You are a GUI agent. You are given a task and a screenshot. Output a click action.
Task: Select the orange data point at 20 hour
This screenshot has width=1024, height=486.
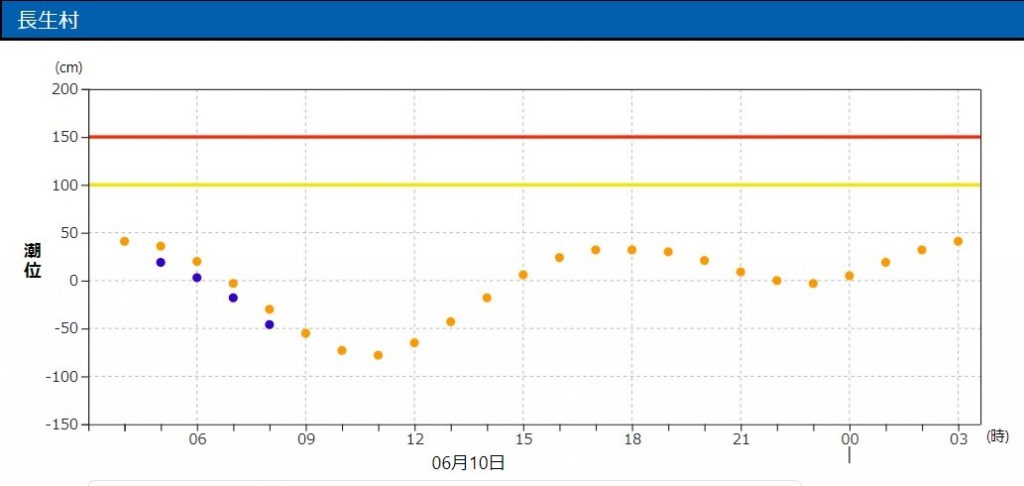click(x=705, y=261)
